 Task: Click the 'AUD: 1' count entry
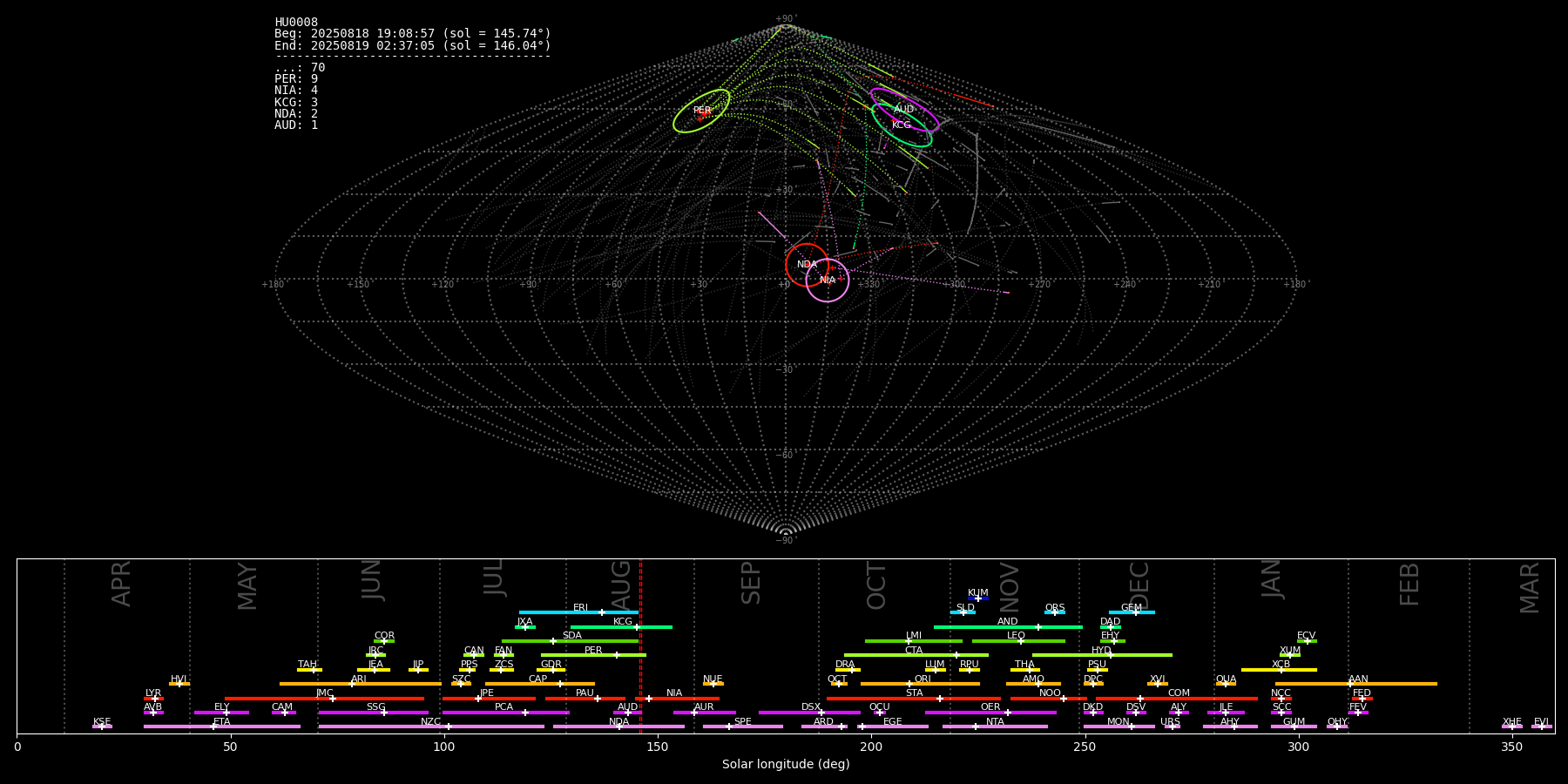(296, 125)
